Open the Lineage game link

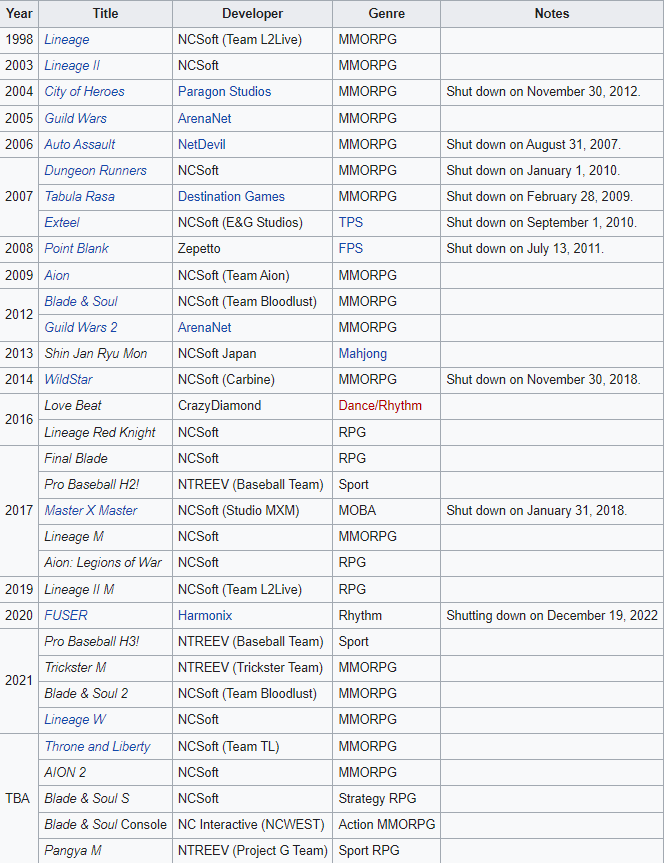coord(67,40)
